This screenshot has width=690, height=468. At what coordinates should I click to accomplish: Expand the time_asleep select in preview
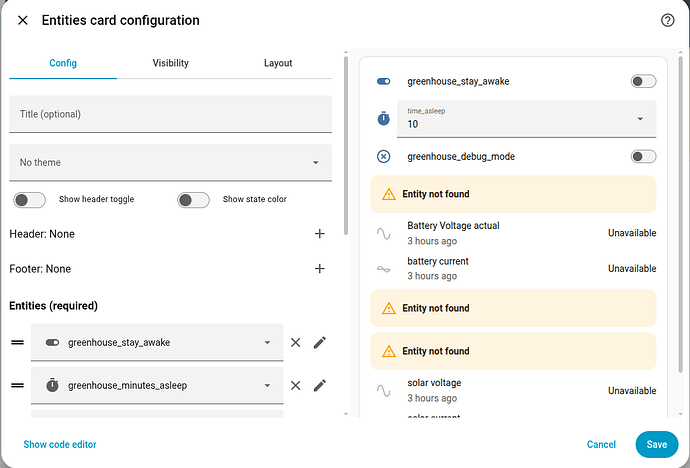(526, 119)
